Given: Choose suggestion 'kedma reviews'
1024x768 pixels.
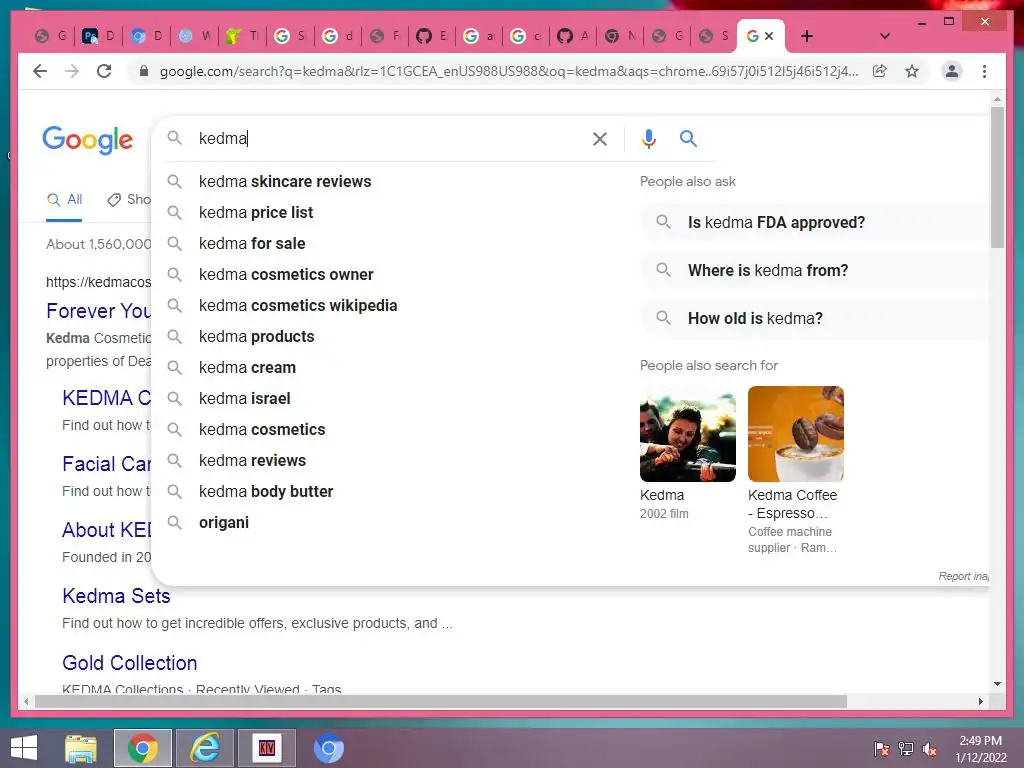Looking at the screenshot, I should coord(253,460).
